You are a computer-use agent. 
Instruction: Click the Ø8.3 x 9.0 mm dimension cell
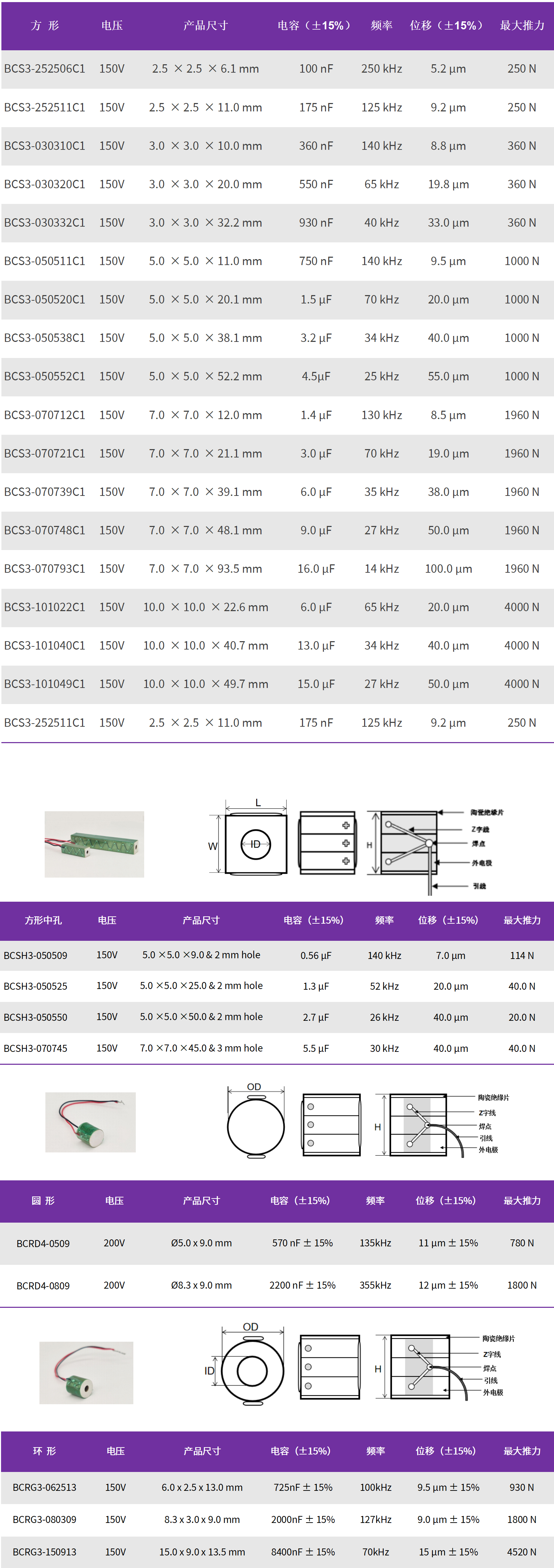[201, 1285]
